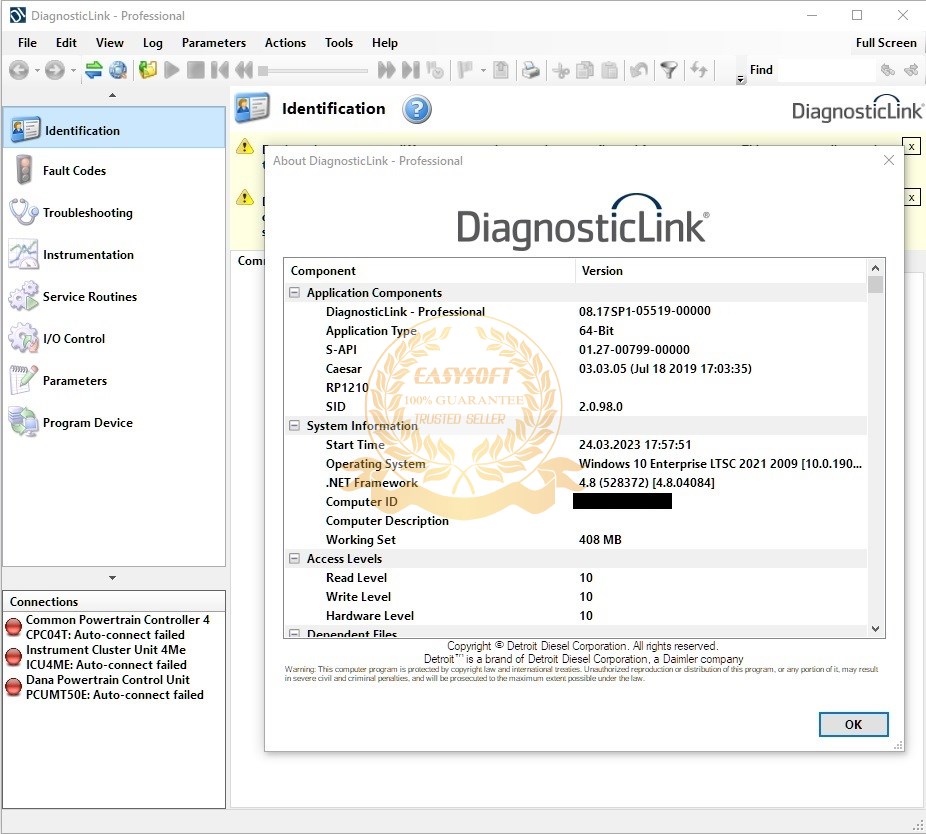Open Instrumentation panel

coord(114,255)
